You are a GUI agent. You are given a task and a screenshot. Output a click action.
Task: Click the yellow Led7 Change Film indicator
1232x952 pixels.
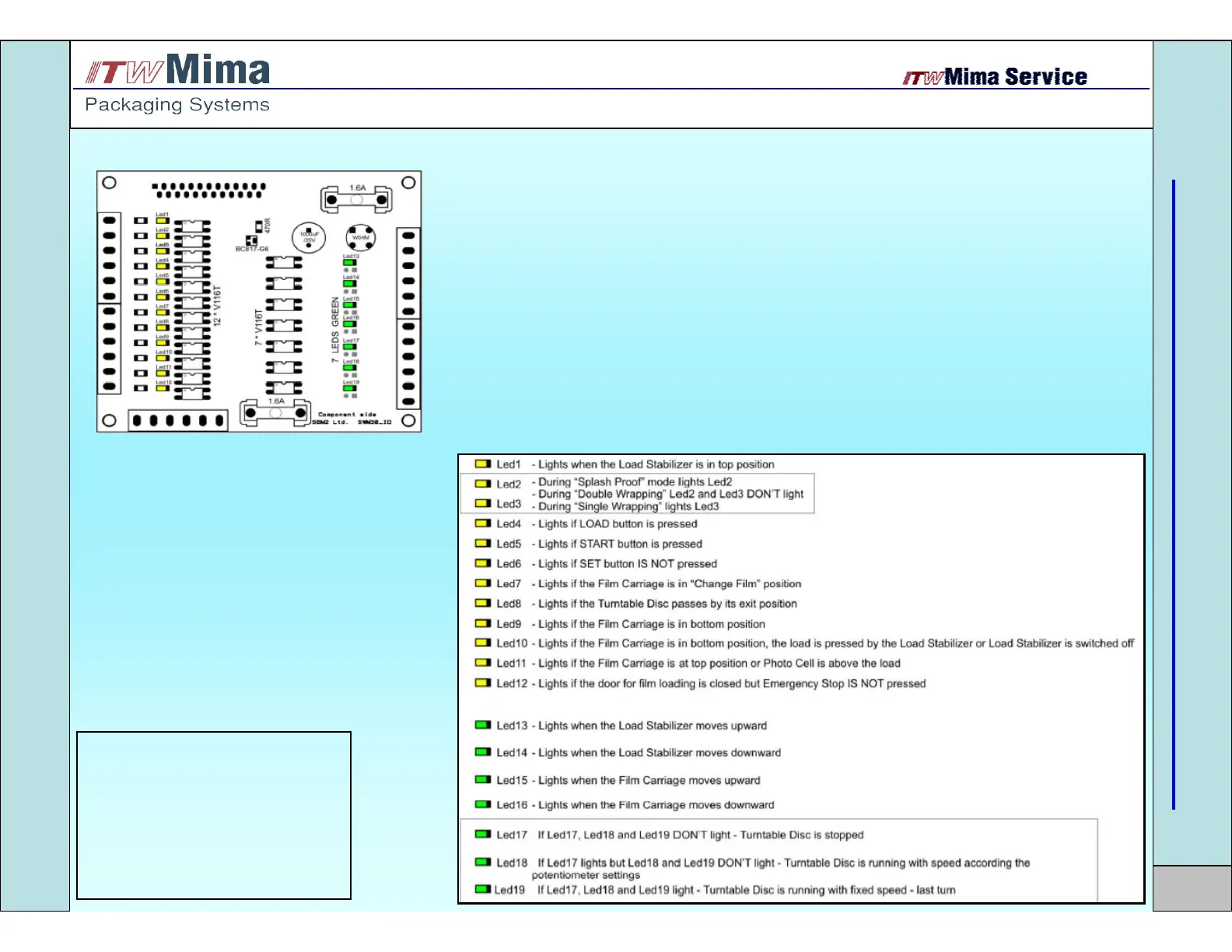(482, 583)
